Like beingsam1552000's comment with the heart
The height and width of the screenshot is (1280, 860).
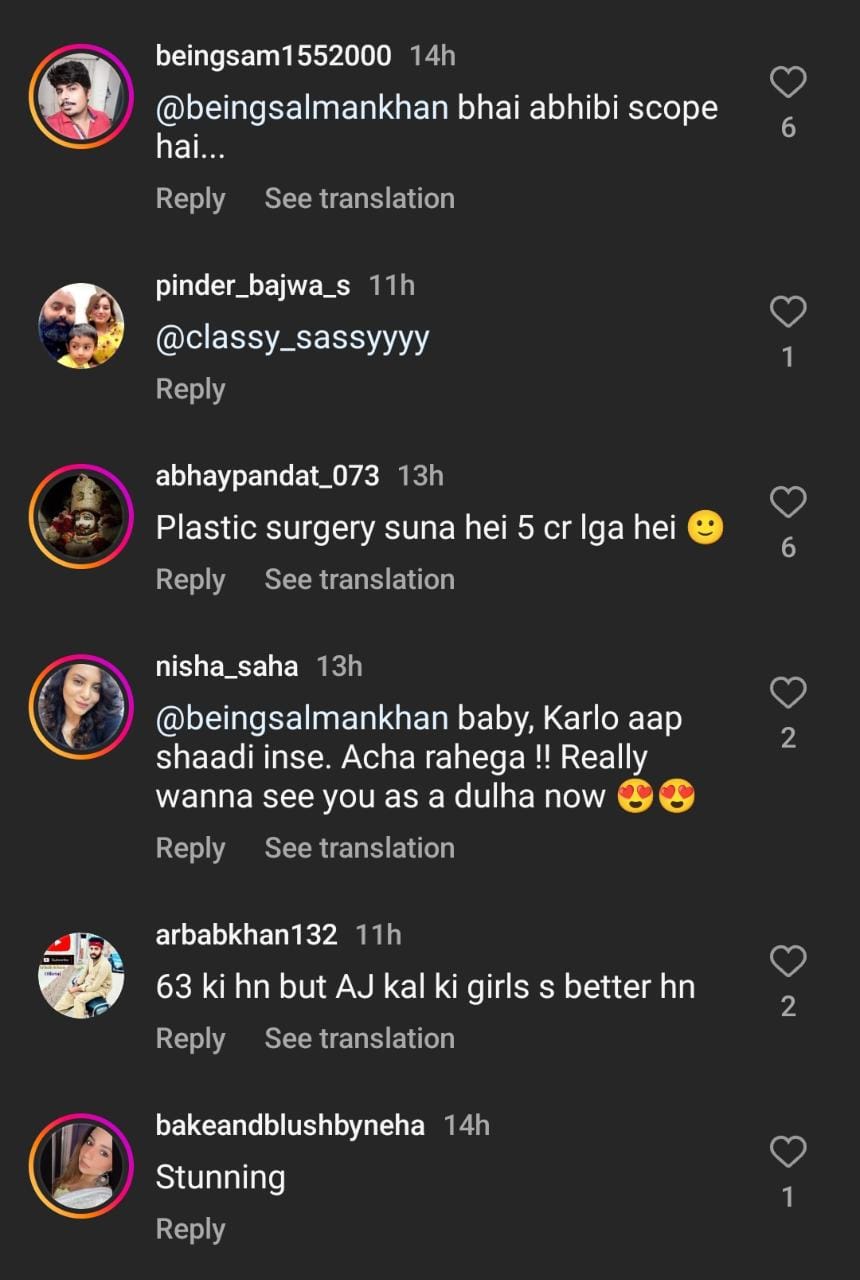click(x=788, y=83)
